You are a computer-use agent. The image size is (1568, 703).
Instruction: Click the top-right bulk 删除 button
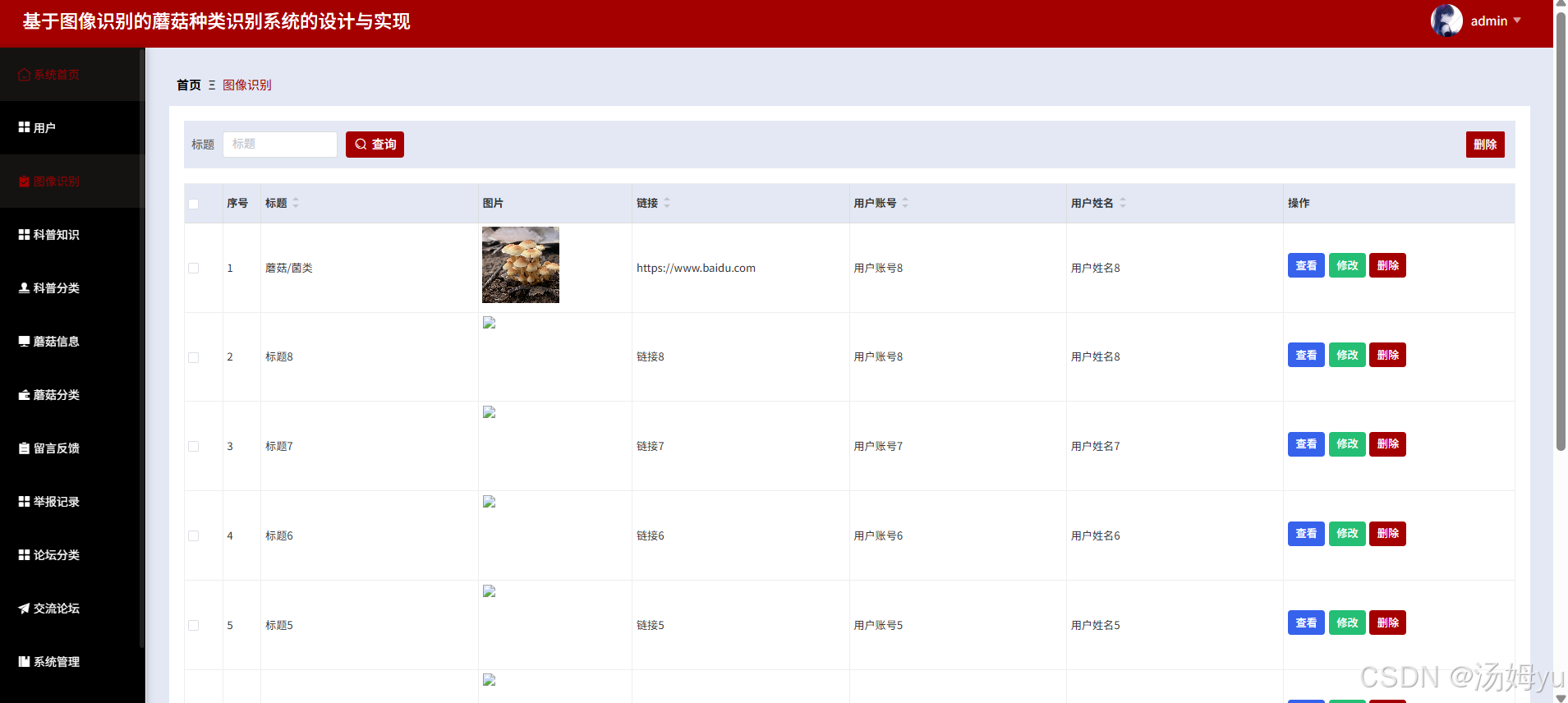(1485, 145)
